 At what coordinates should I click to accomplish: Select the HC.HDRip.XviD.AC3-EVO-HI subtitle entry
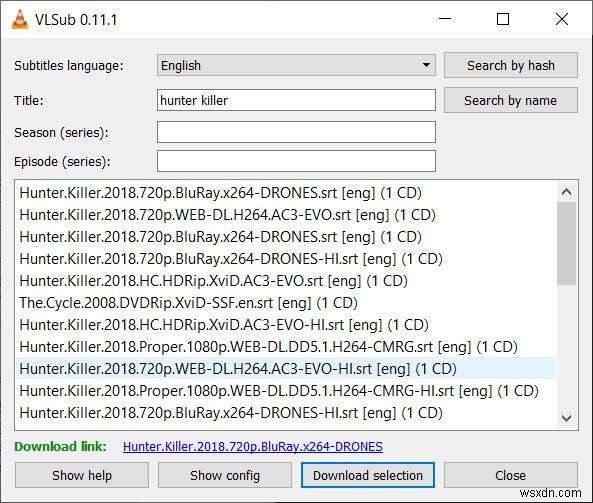[286, 324]
